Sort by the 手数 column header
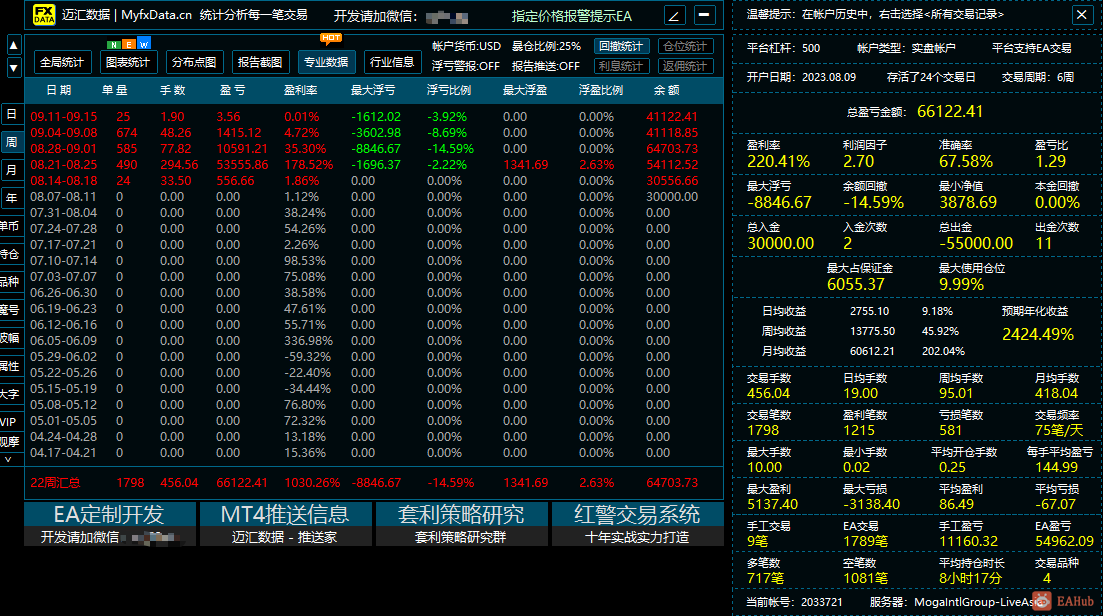Viewport: 1103px width, 616px height. click(172, 90)
